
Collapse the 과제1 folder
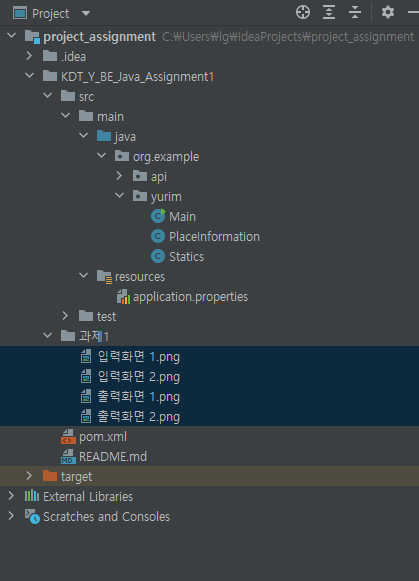coord(47,336)
